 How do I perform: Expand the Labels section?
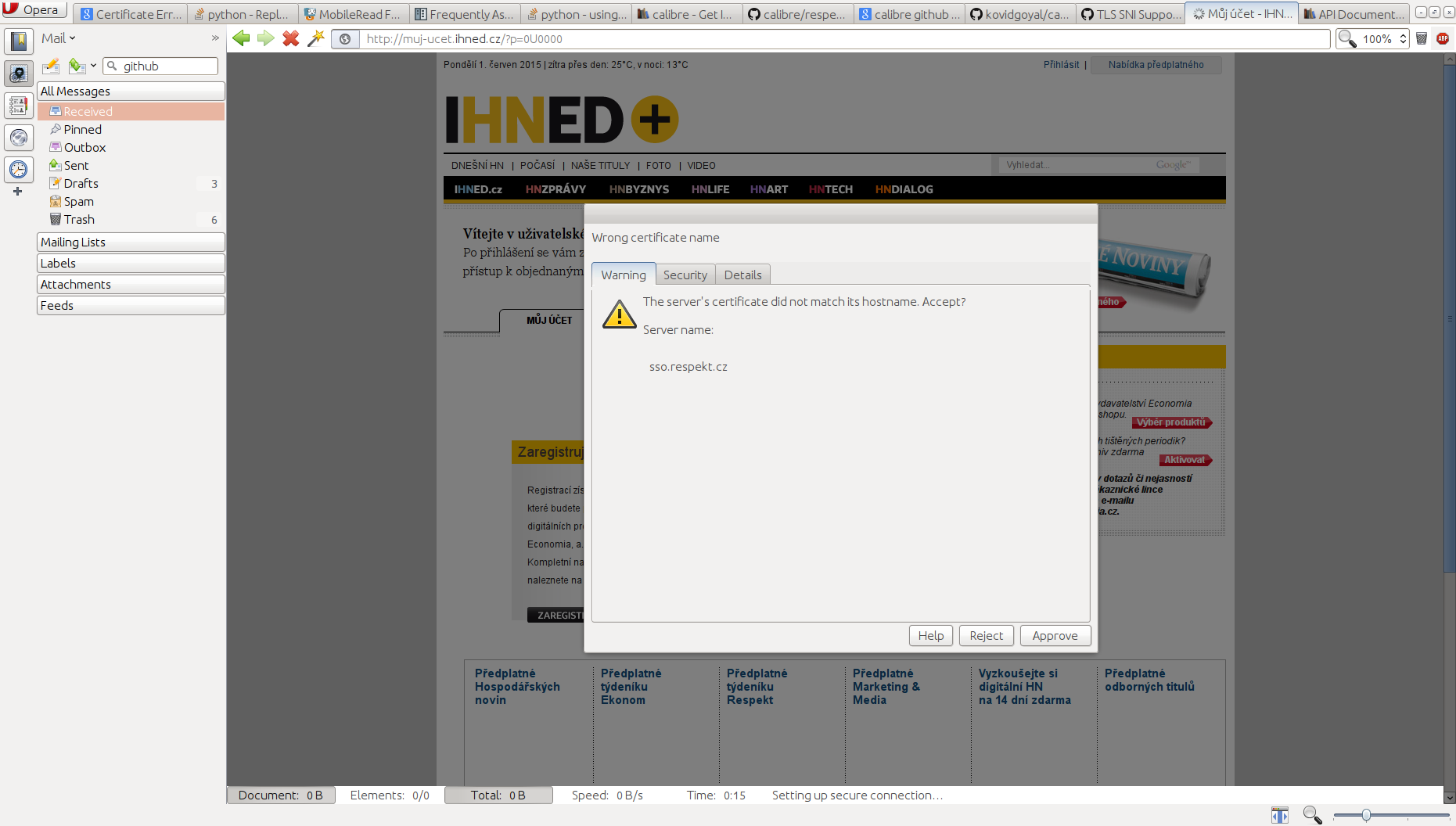pos(131,264)
